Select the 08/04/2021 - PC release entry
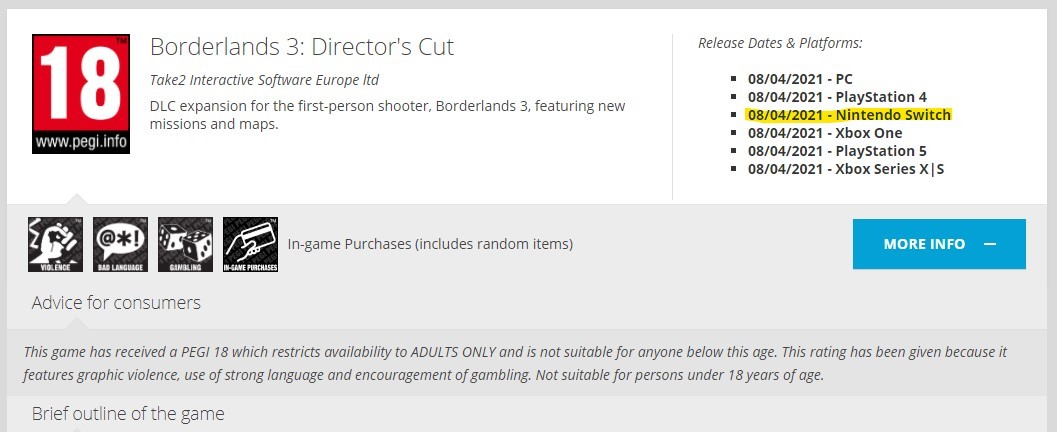This screenshot has width=1057, height=432. pos(800,79)
